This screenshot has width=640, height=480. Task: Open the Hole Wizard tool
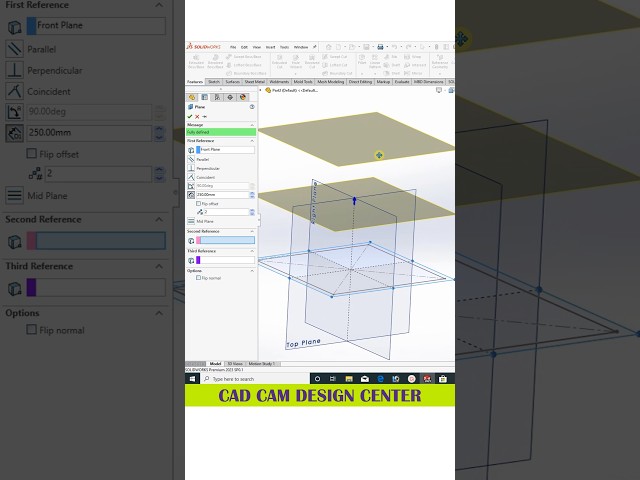click(296, 61)
